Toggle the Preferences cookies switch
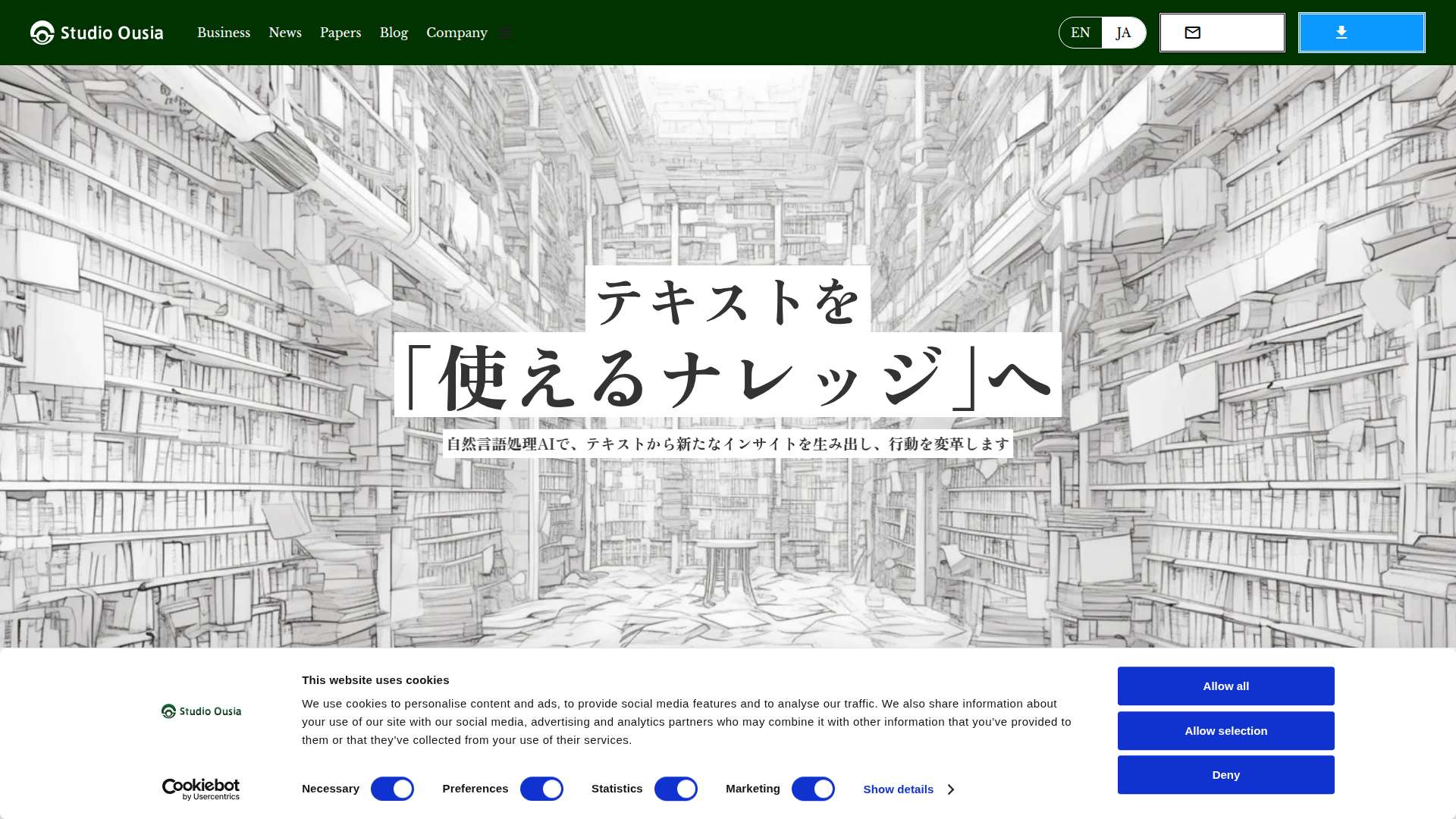The image size is (1456, 819). 541,789
